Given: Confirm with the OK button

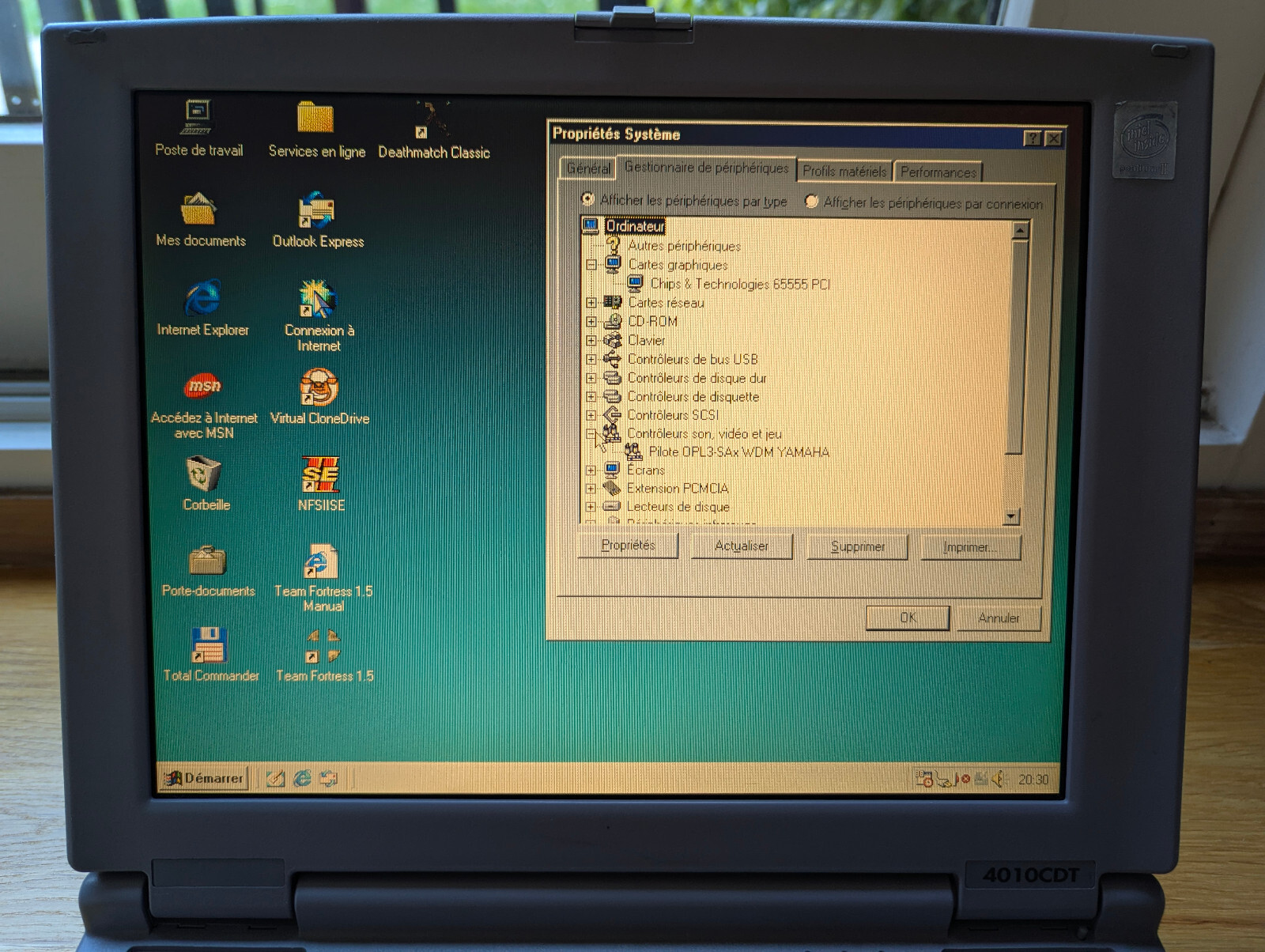Looking at the screenshot, I should [908, 618].
